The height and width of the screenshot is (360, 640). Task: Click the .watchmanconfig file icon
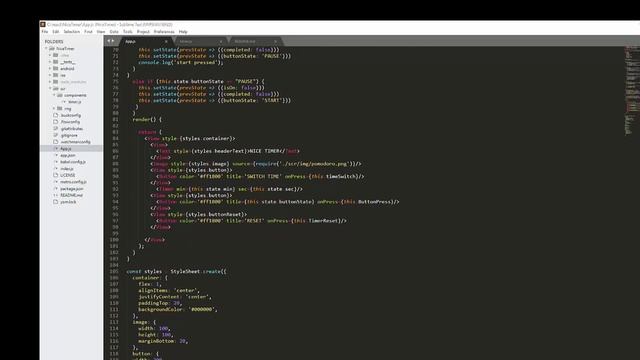(56, 142)
